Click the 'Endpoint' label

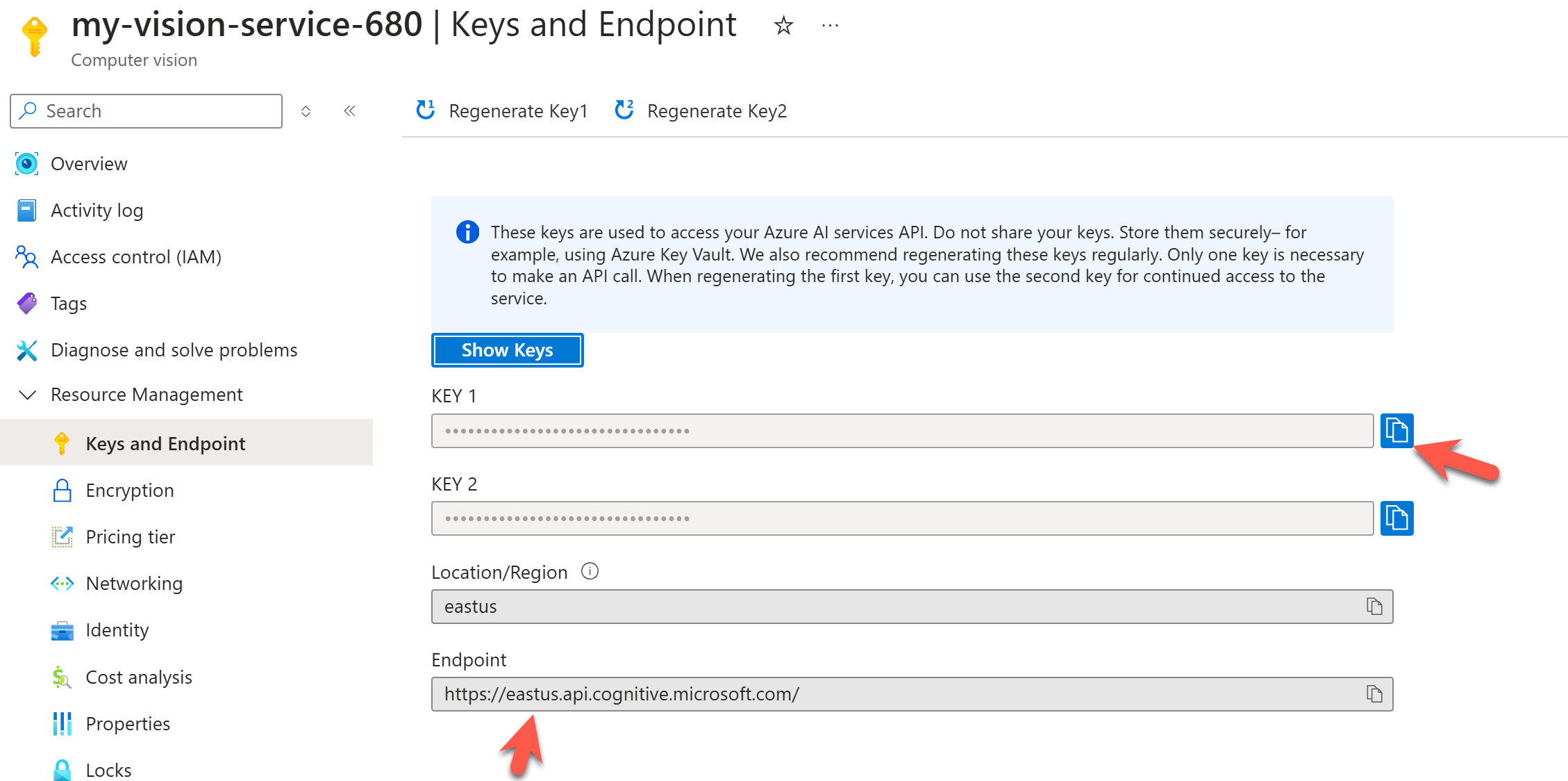pos(469,660)
